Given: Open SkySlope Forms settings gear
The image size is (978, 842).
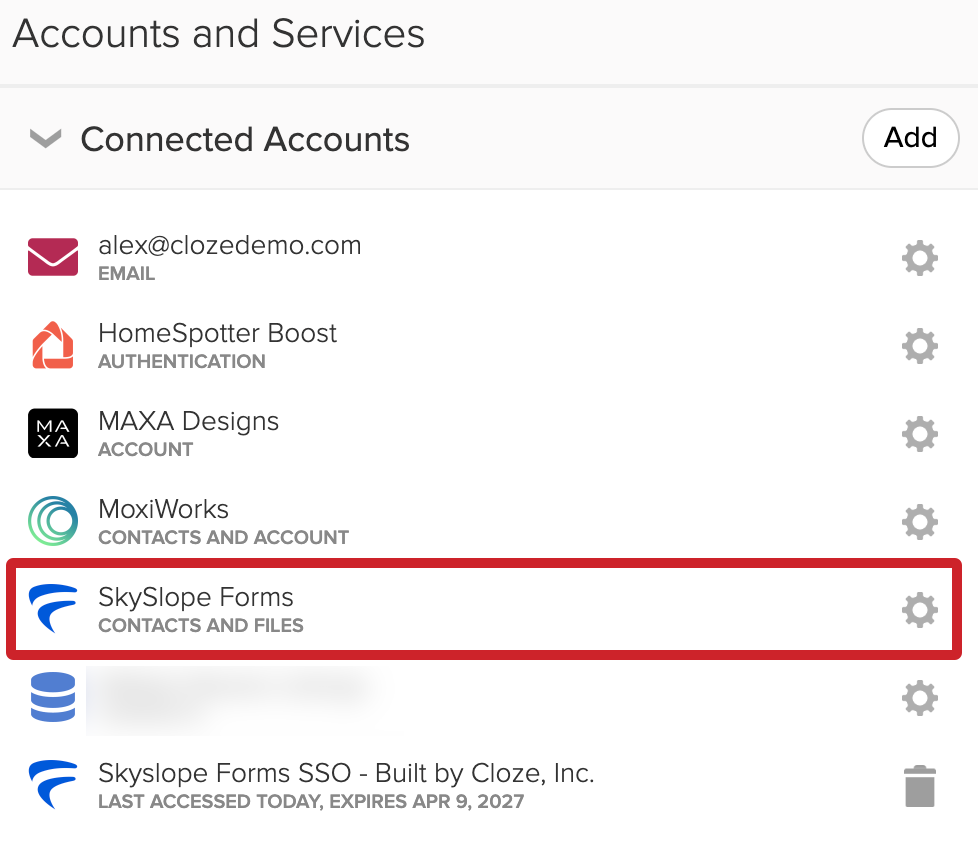Looking at the screenshot, I should coord(919,609).
